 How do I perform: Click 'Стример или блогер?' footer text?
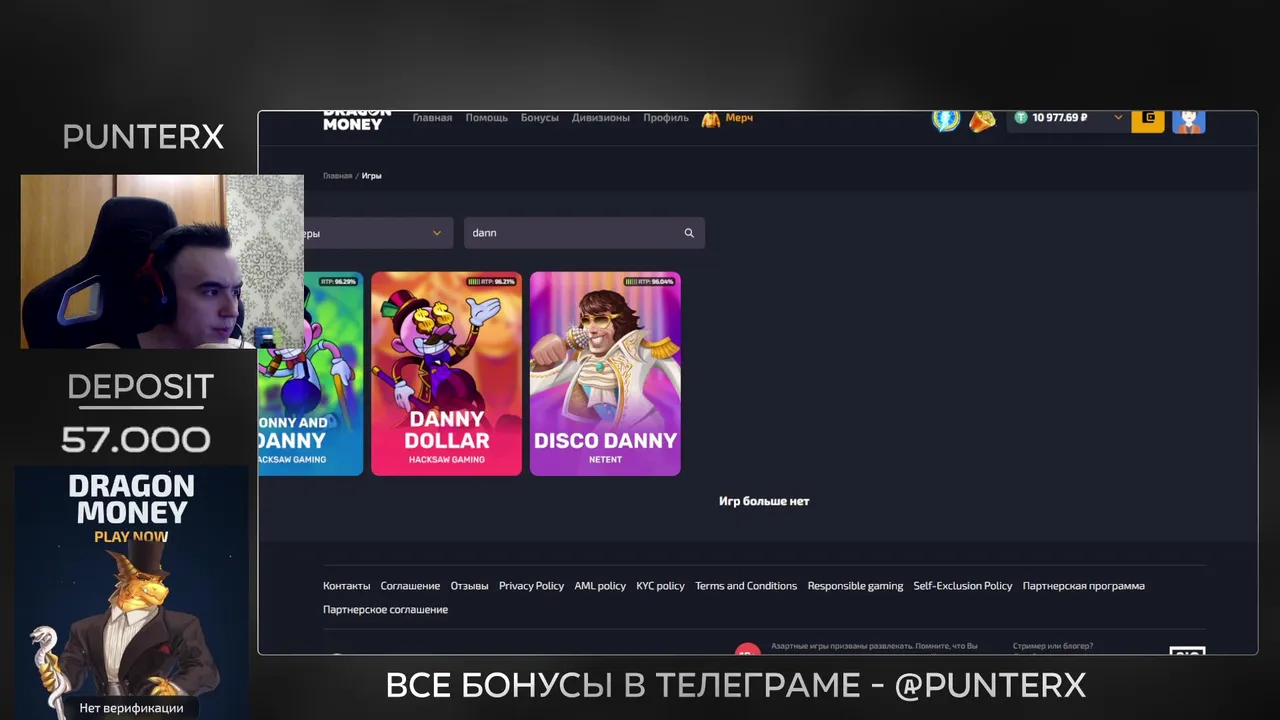[x=1053, y=646]
